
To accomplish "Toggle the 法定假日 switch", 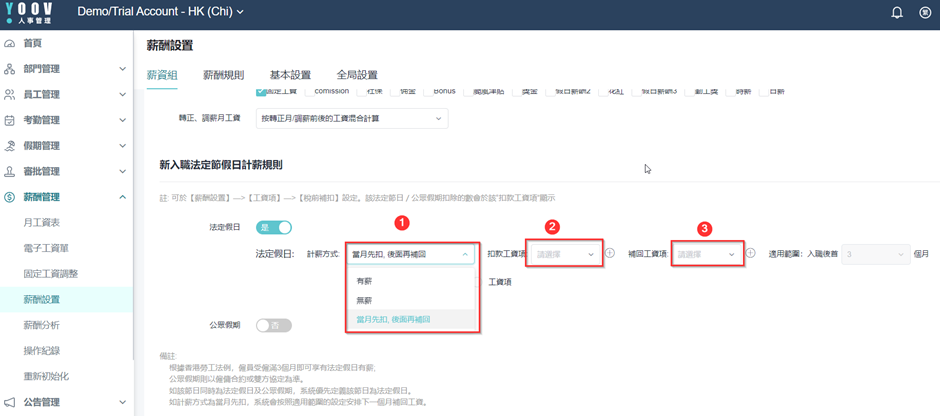I will [x=274, y=228].
